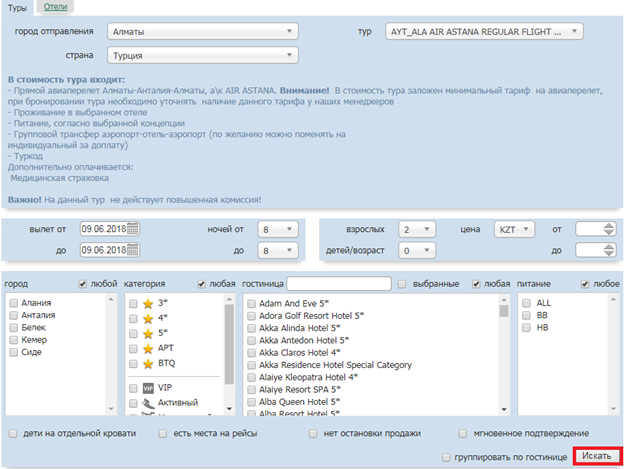Check the HB meal plan checkbox
The width and height of the screenshot is (624, 469).
pyautogui.click(x=526, y=328)
